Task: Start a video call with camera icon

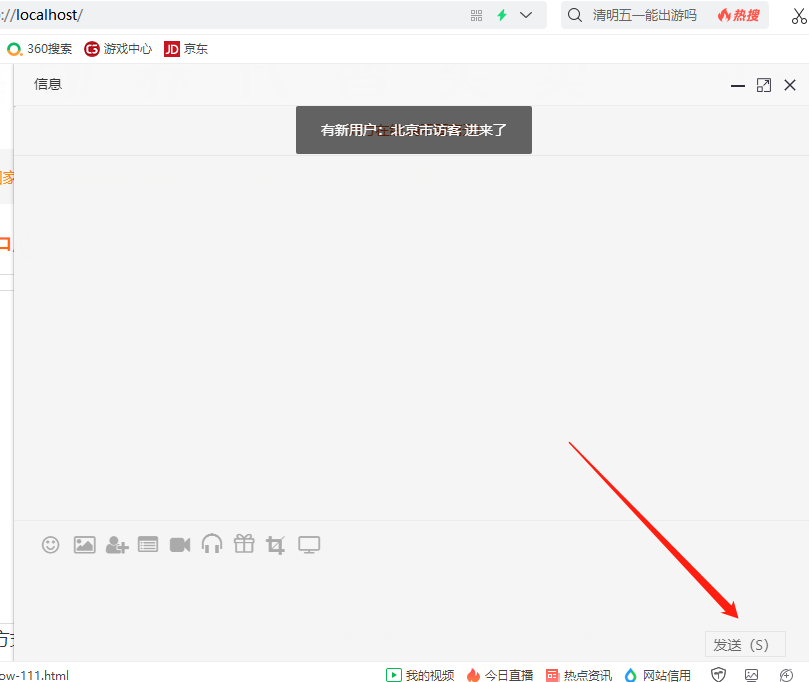Action: coord(180,545)
